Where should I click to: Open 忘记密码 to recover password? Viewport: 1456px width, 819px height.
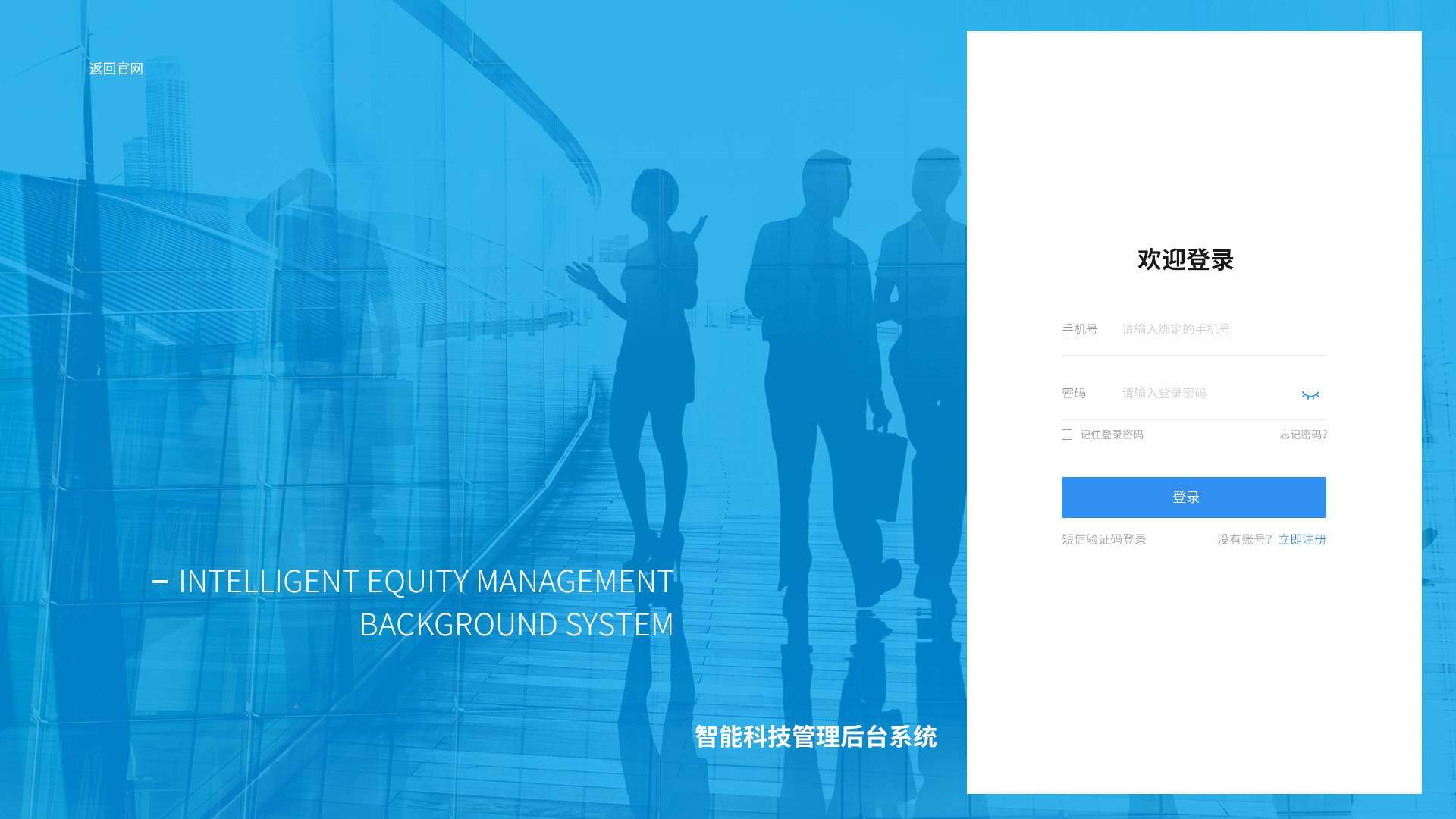click(1301, 435)
